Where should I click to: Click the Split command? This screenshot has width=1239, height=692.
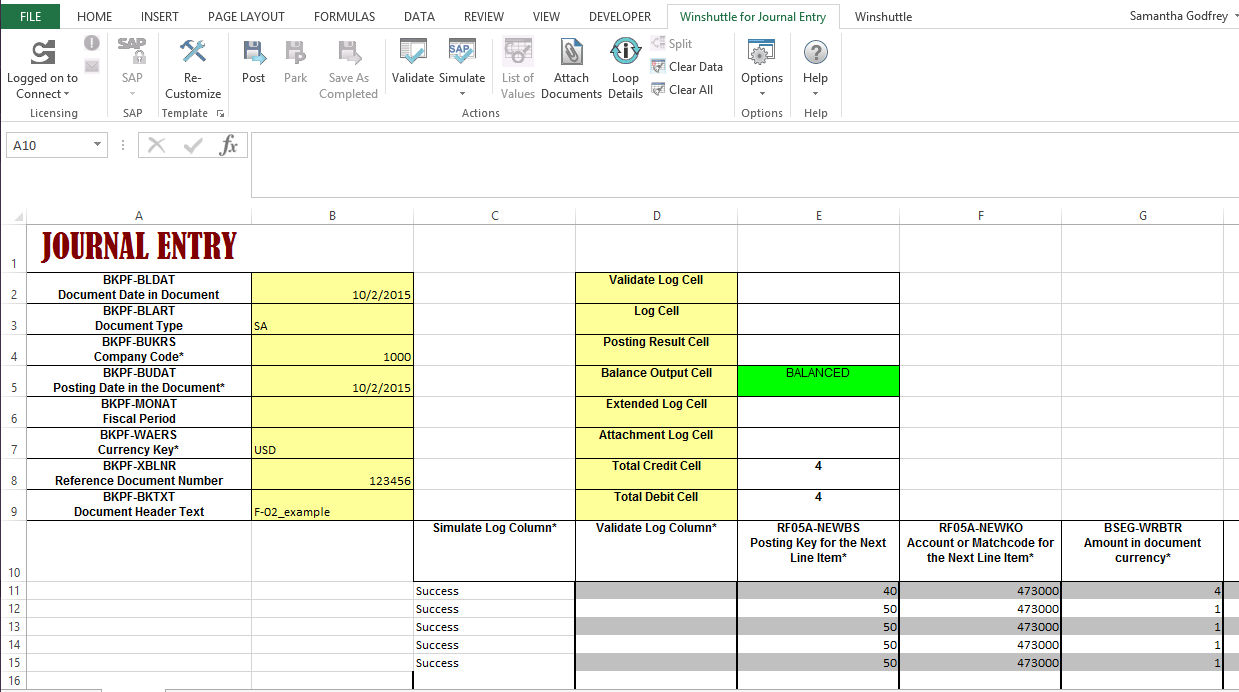(672, 44)
